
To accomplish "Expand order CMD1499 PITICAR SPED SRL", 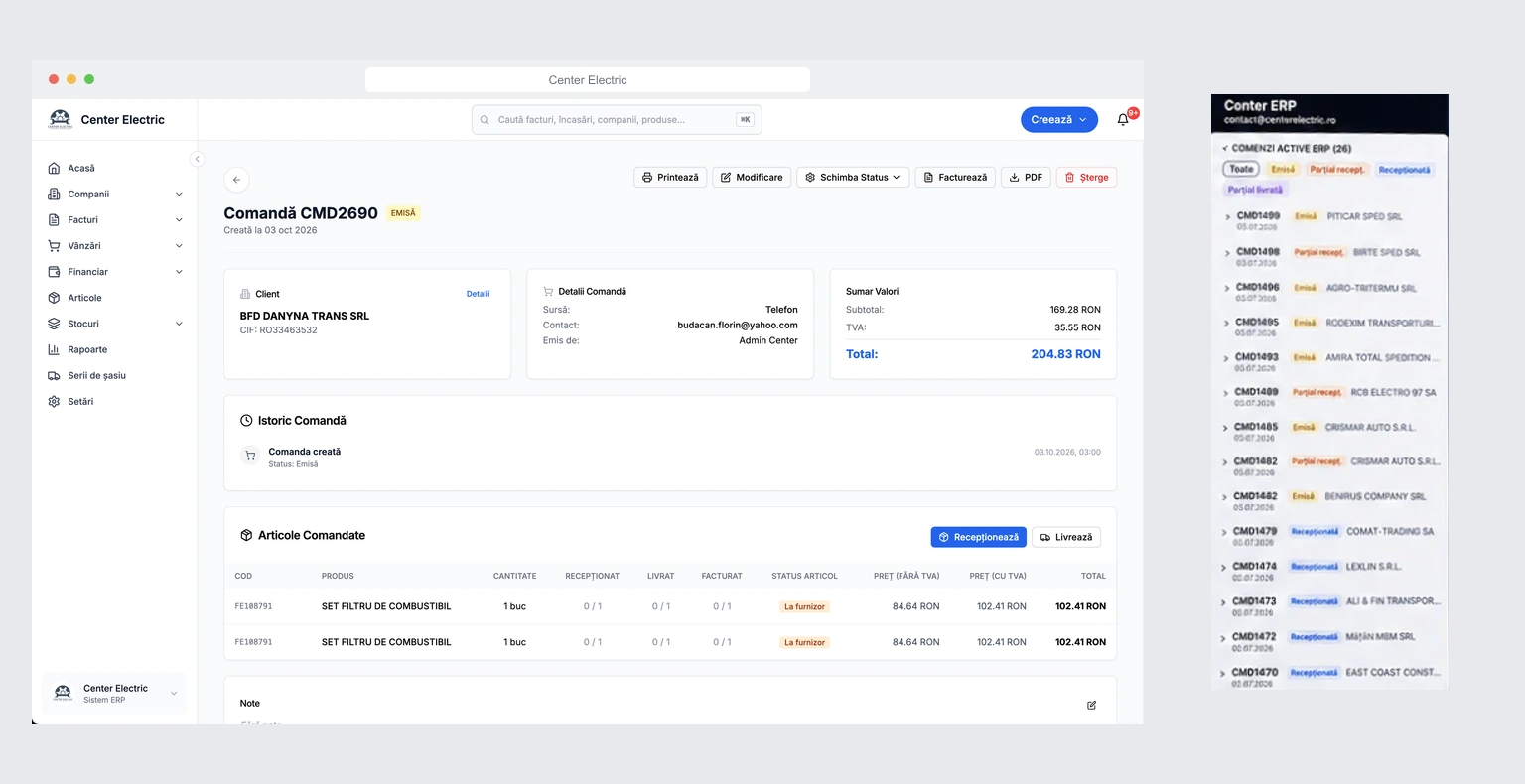I will (1228, 216).
